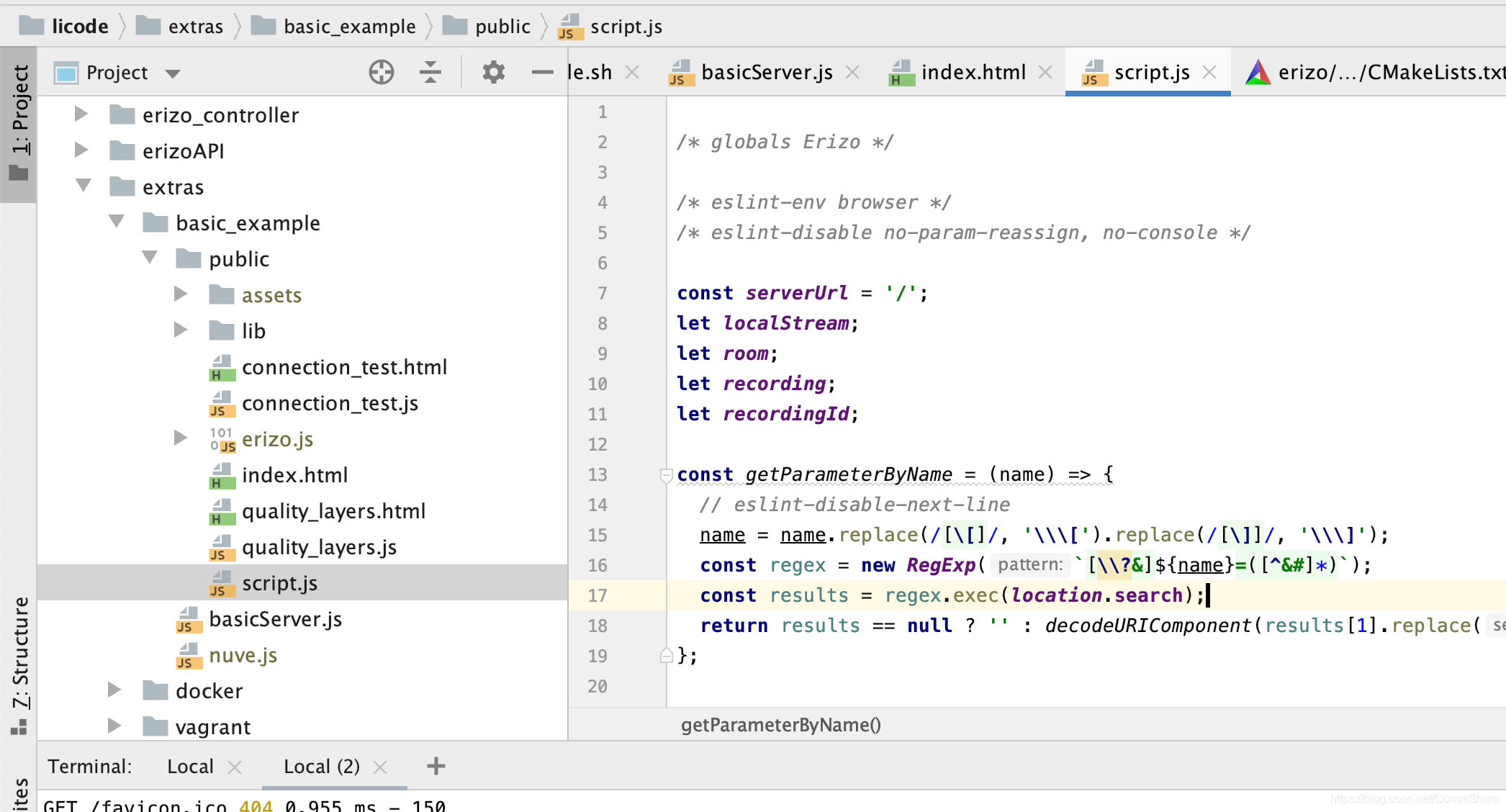Hide the Project panel with minus icon

[542, 72]
